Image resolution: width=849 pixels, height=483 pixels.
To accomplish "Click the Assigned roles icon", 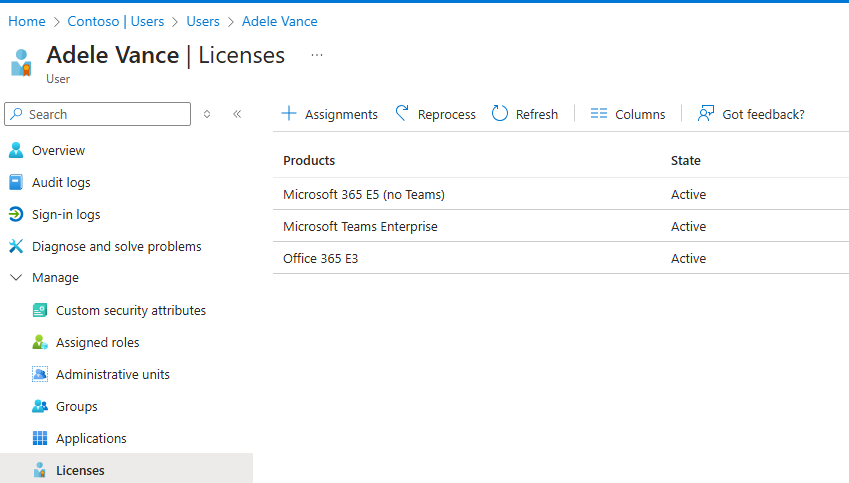I will (40, 342).
